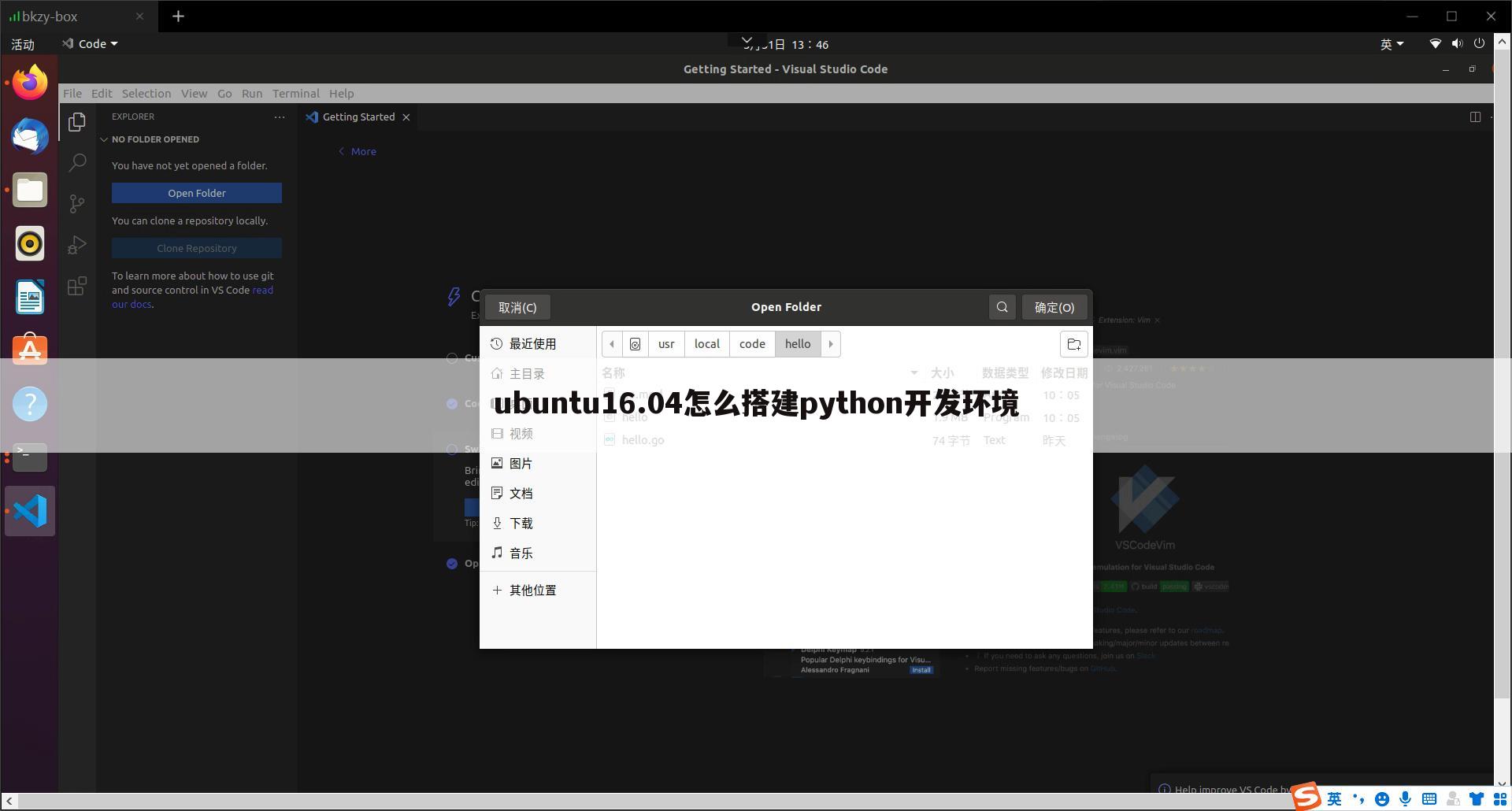
Task: Open the File menu
Action: (72, 93)
